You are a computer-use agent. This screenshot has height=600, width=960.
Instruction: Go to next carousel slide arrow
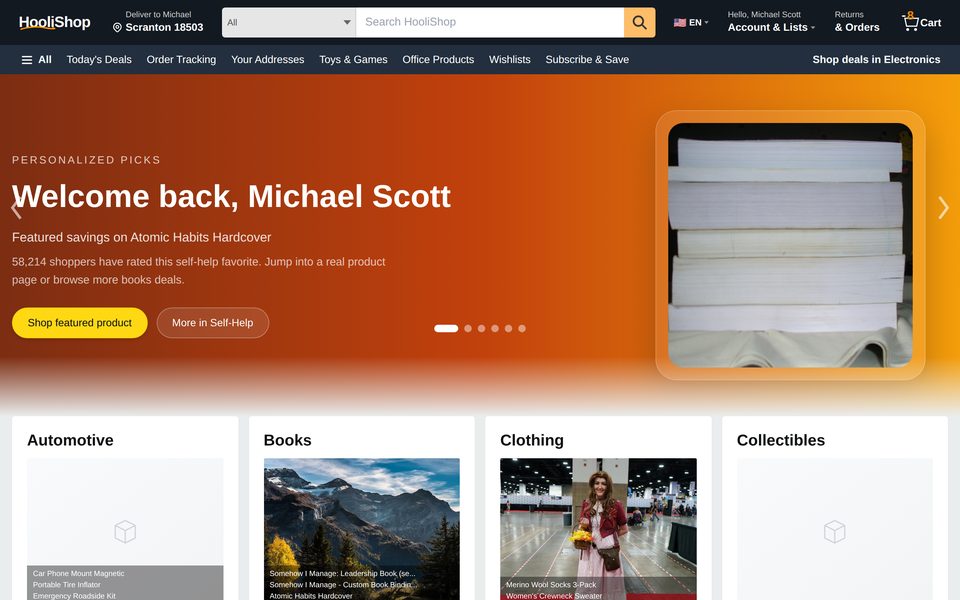(943, 208)
